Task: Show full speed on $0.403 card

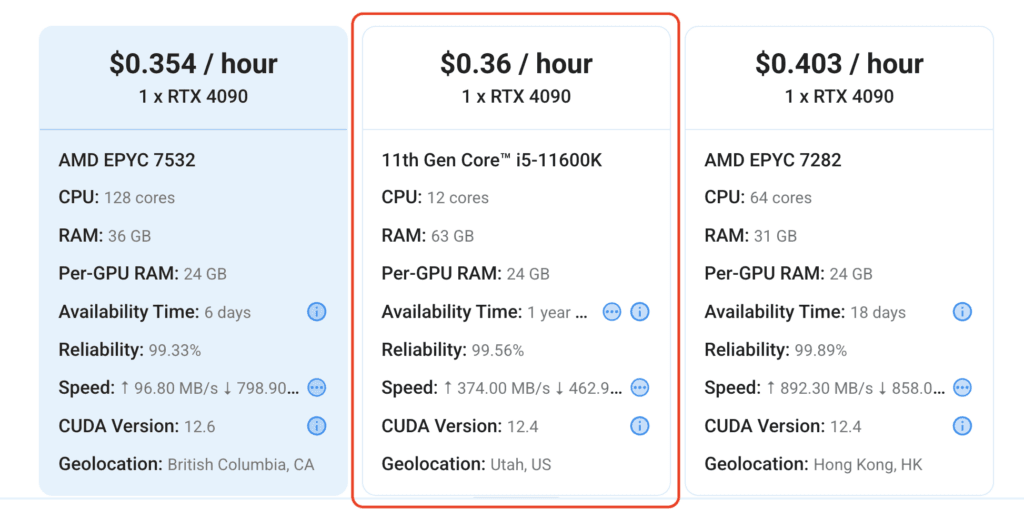Action: click(962, 387)
